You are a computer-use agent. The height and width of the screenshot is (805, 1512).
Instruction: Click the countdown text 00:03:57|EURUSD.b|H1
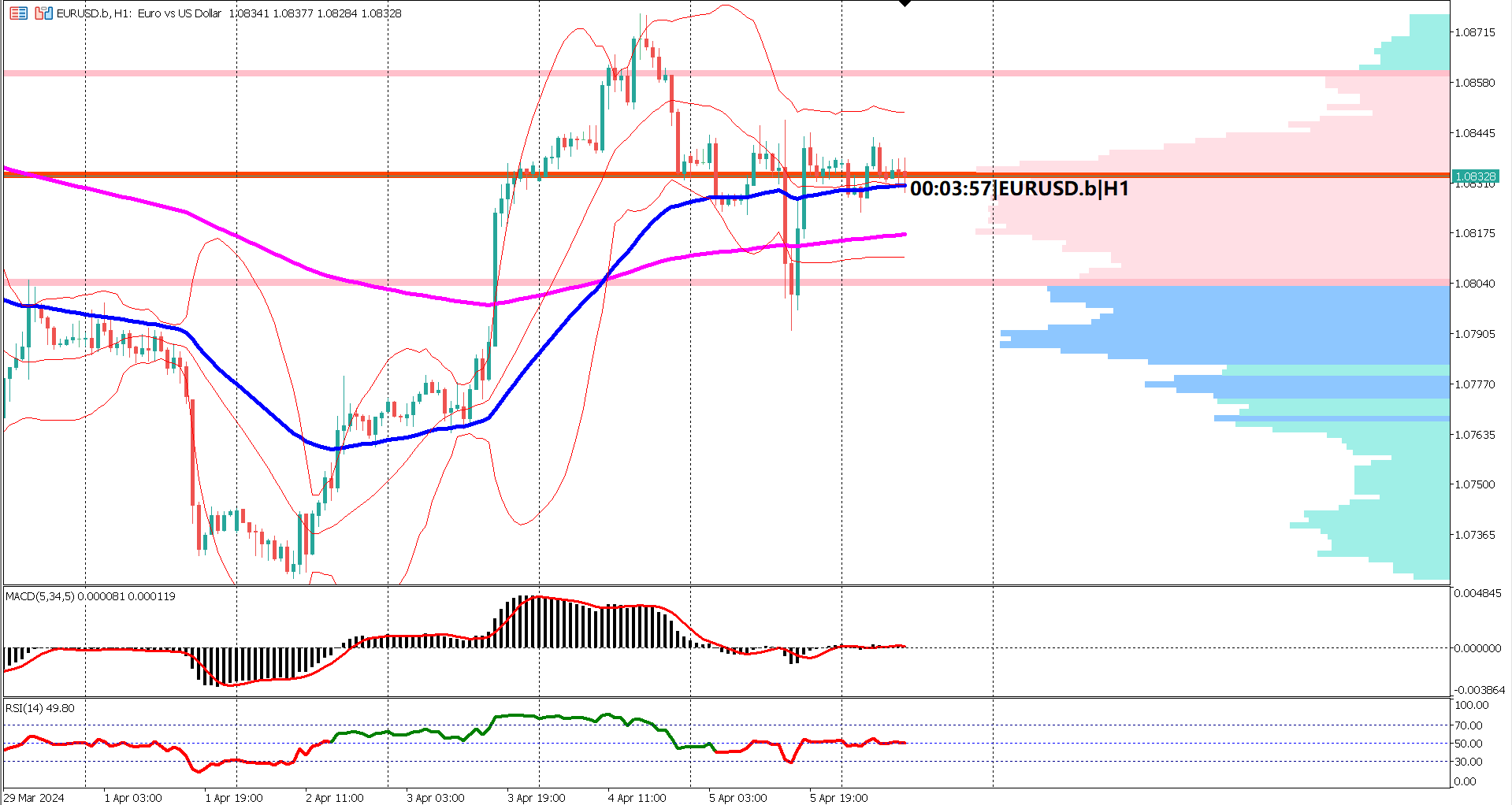tap(1016, 189)
